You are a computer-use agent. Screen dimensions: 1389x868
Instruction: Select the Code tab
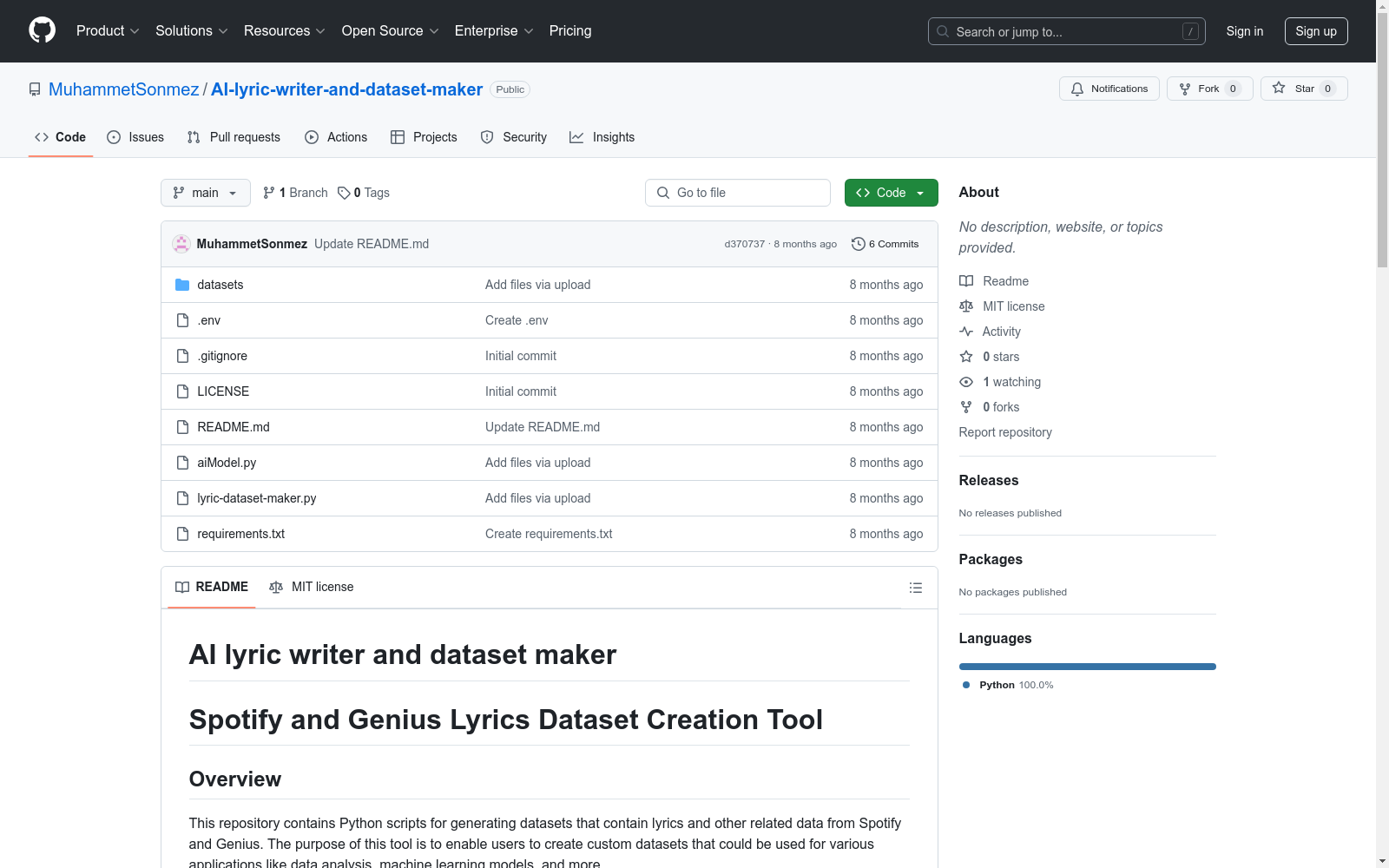(x=61, y=137)
